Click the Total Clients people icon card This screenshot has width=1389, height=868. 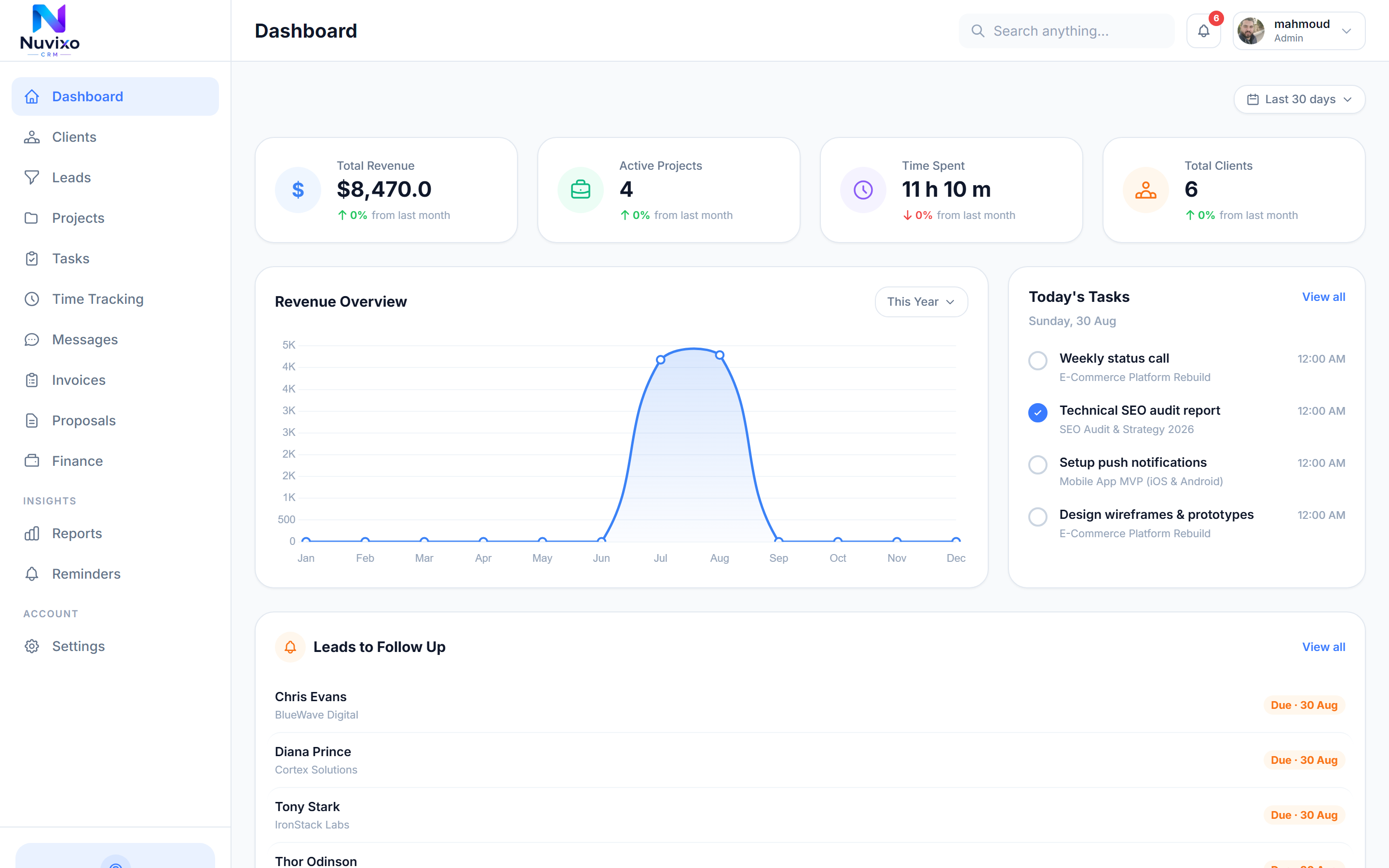click(x=1145, y=190)
